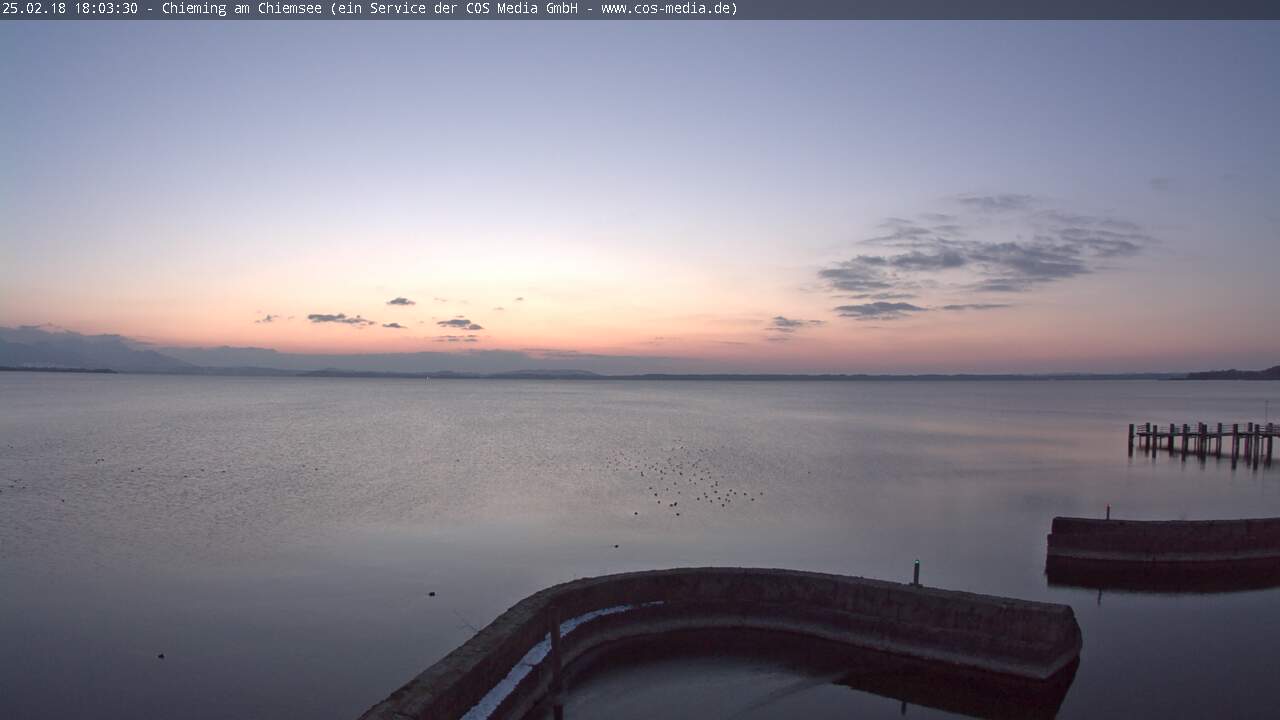Click the small post atop right wall
Viewport: 1280px width, 720px height.
(x=1107, y=512)
